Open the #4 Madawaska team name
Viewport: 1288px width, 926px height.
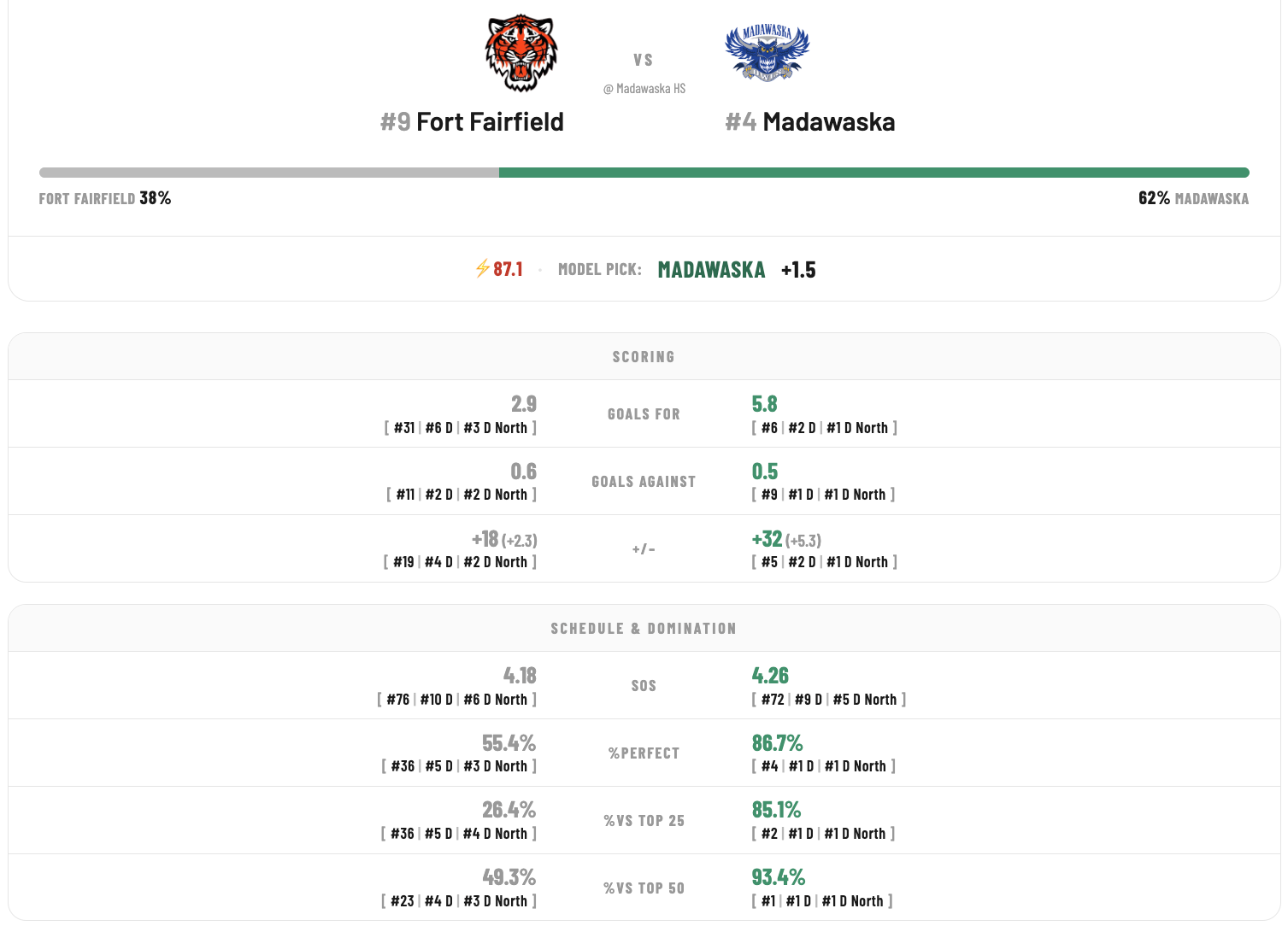[810, 122]
